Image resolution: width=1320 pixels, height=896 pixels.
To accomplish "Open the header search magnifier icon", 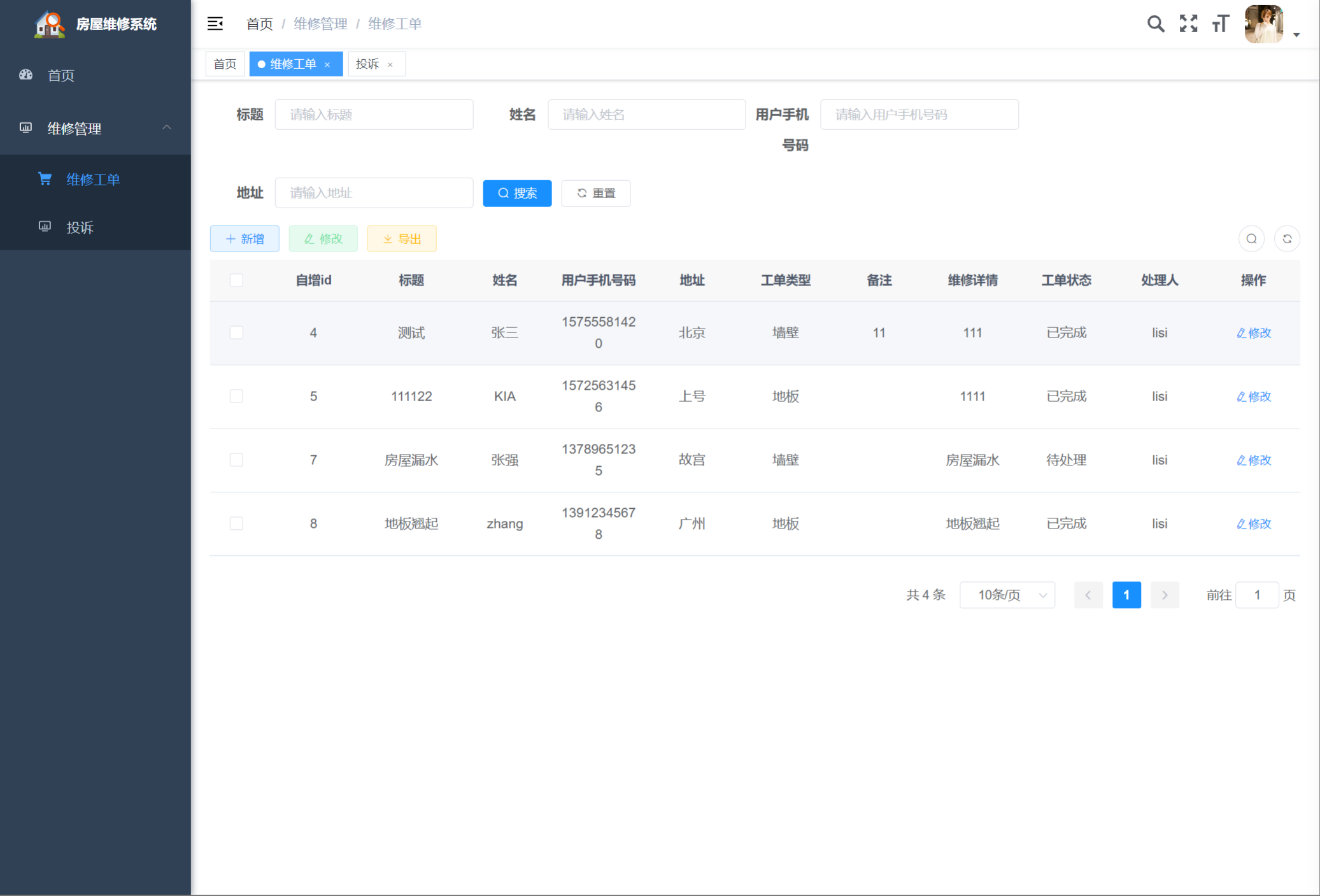I will [1155, 24].
